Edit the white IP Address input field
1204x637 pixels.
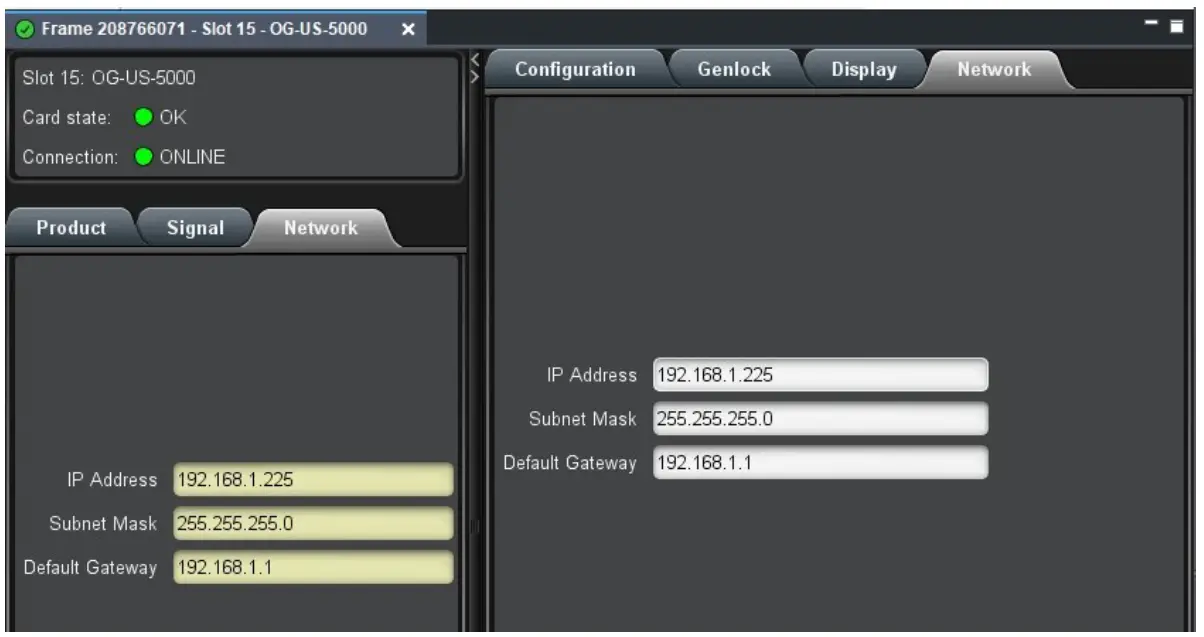[x=821, y=375]
